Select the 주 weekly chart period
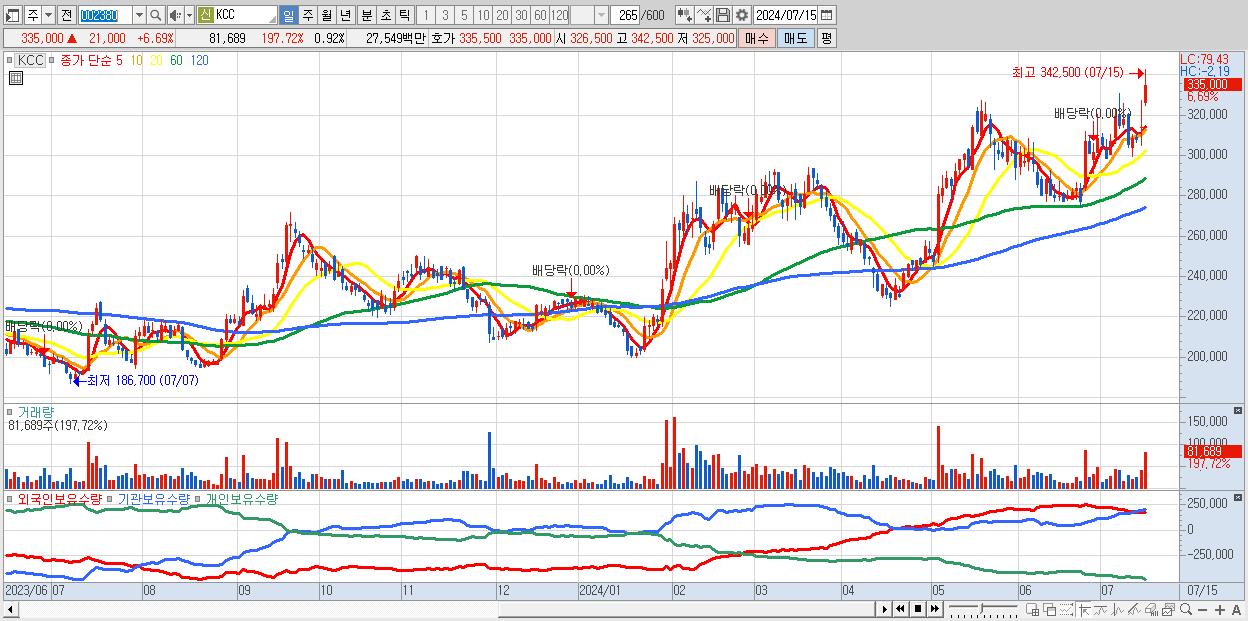 307,15
